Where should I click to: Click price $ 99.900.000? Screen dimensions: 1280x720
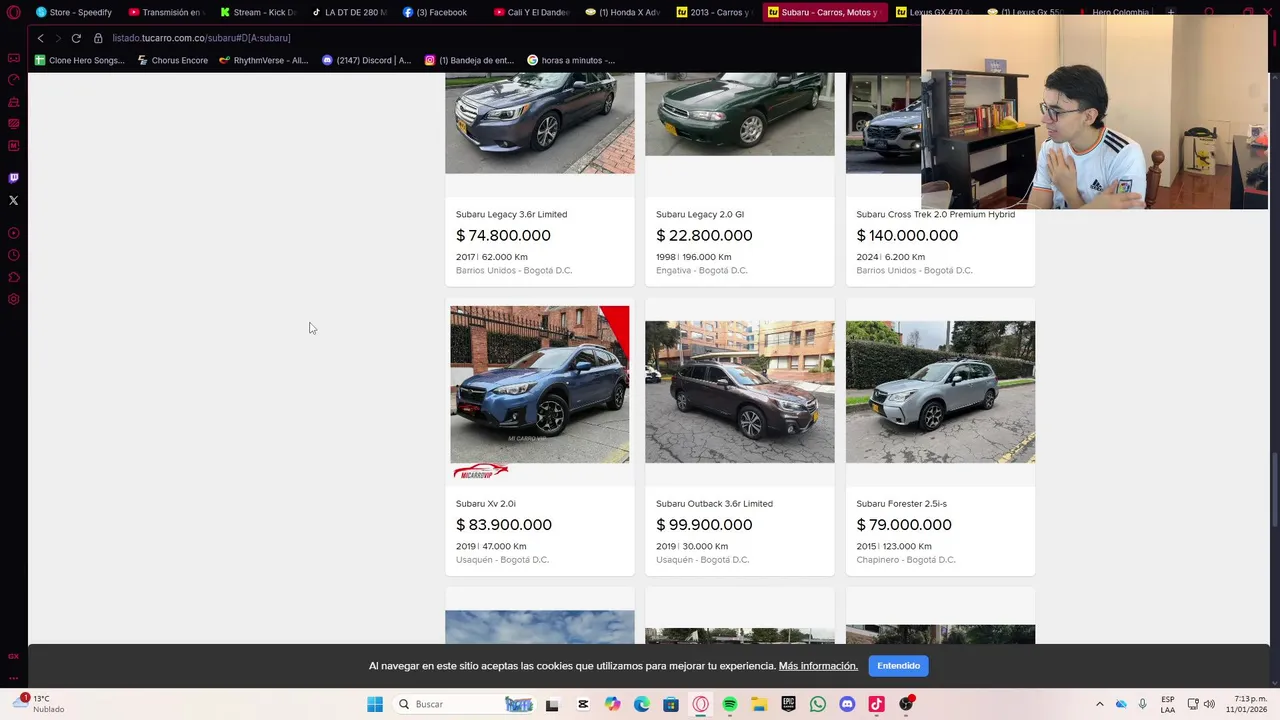[704, 525]
